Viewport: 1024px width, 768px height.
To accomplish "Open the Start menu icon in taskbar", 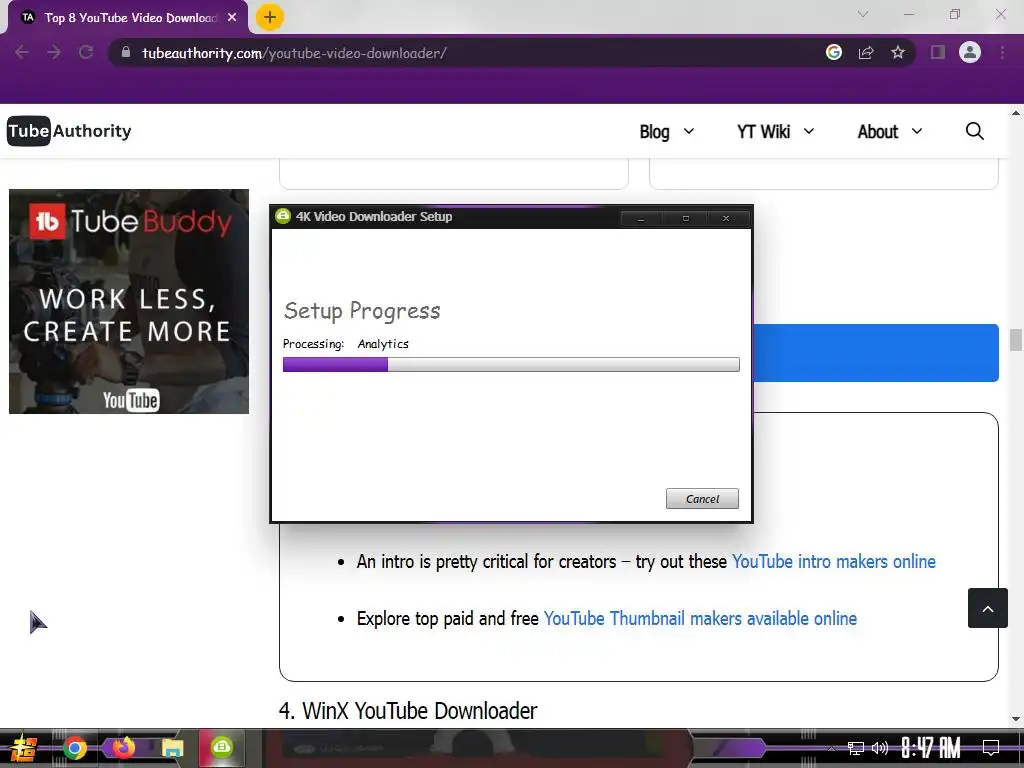I will point(23,748).
